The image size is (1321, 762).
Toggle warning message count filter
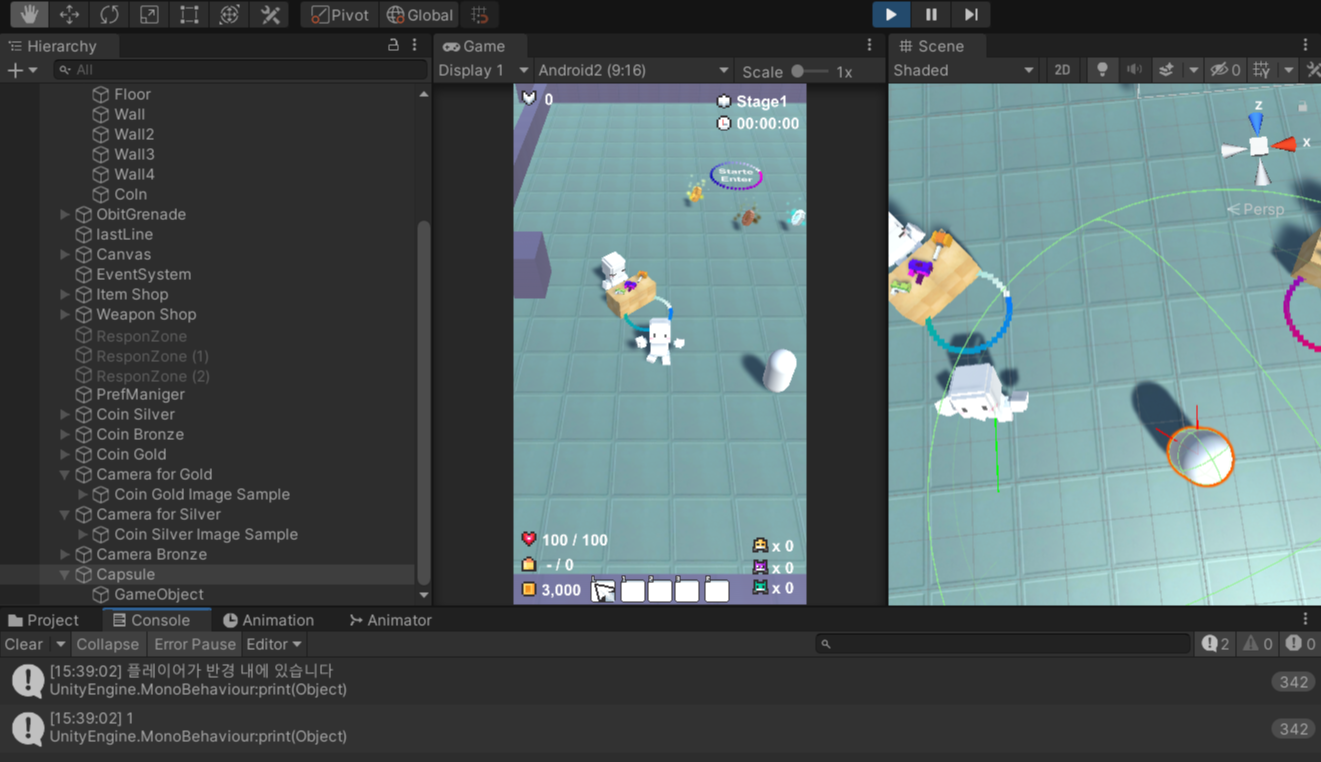(1258, 644)
